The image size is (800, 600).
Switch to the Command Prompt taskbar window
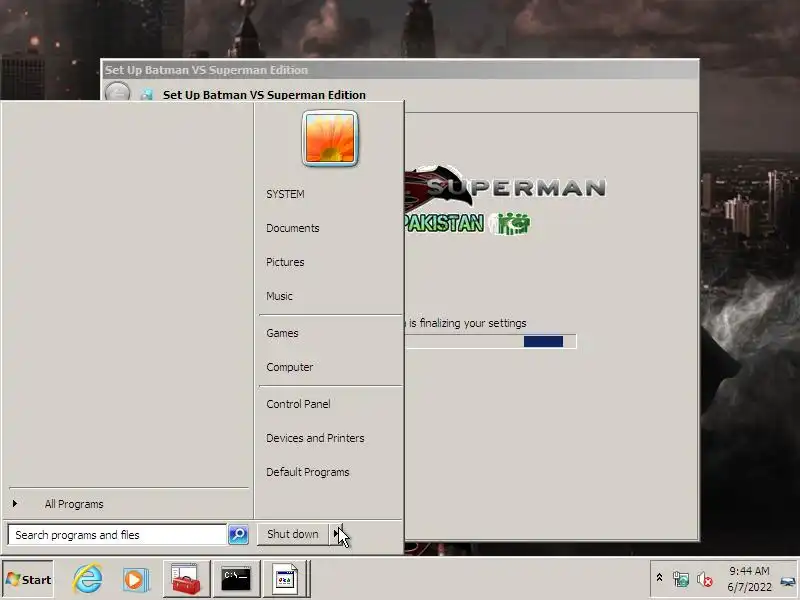click(236, 579)
